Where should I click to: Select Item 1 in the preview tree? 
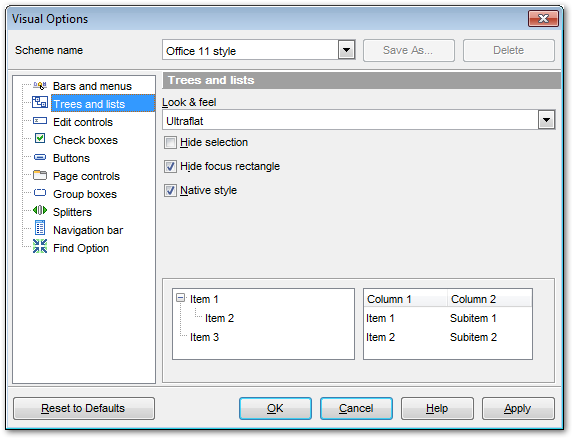click(204, 299)
